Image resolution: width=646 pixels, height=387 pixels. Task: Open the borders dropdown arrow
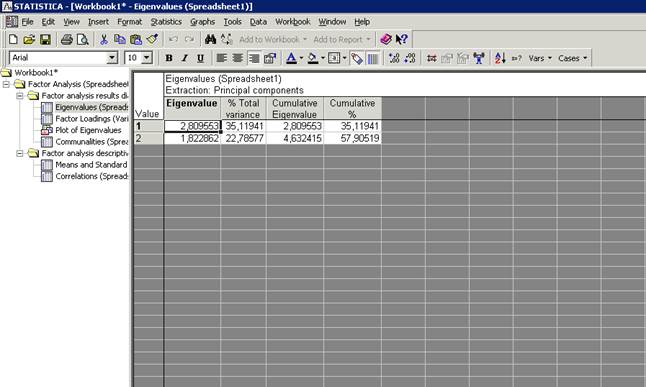click(344, 58)
